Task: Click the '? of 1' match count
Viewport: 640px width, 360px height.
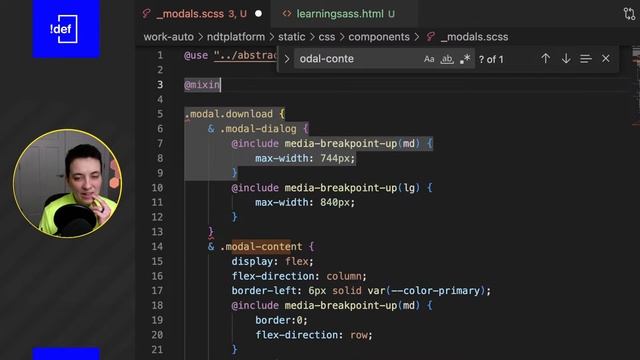Action: click(x=491, y=60)
